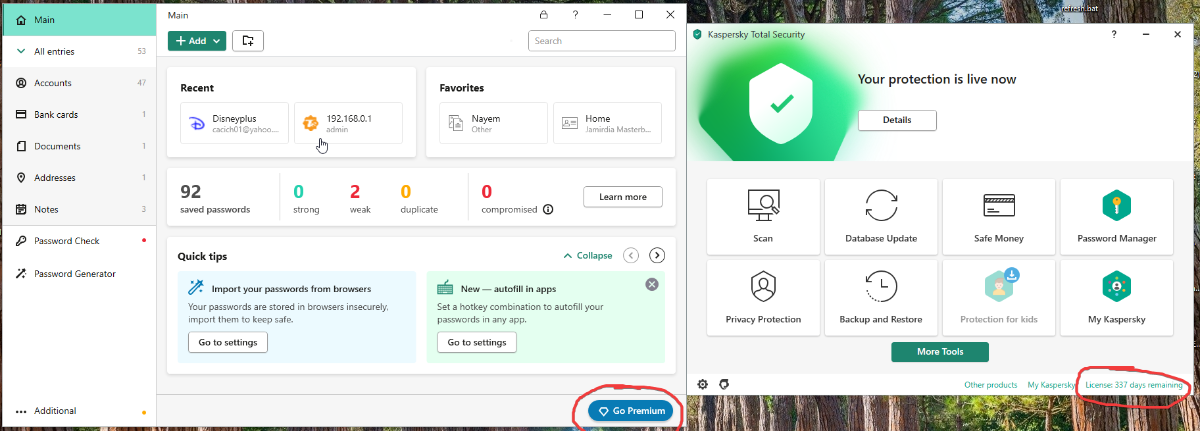This screenshot has width=1200, height=431.
Task: Click the Other products link
Action: pos(990,385)
